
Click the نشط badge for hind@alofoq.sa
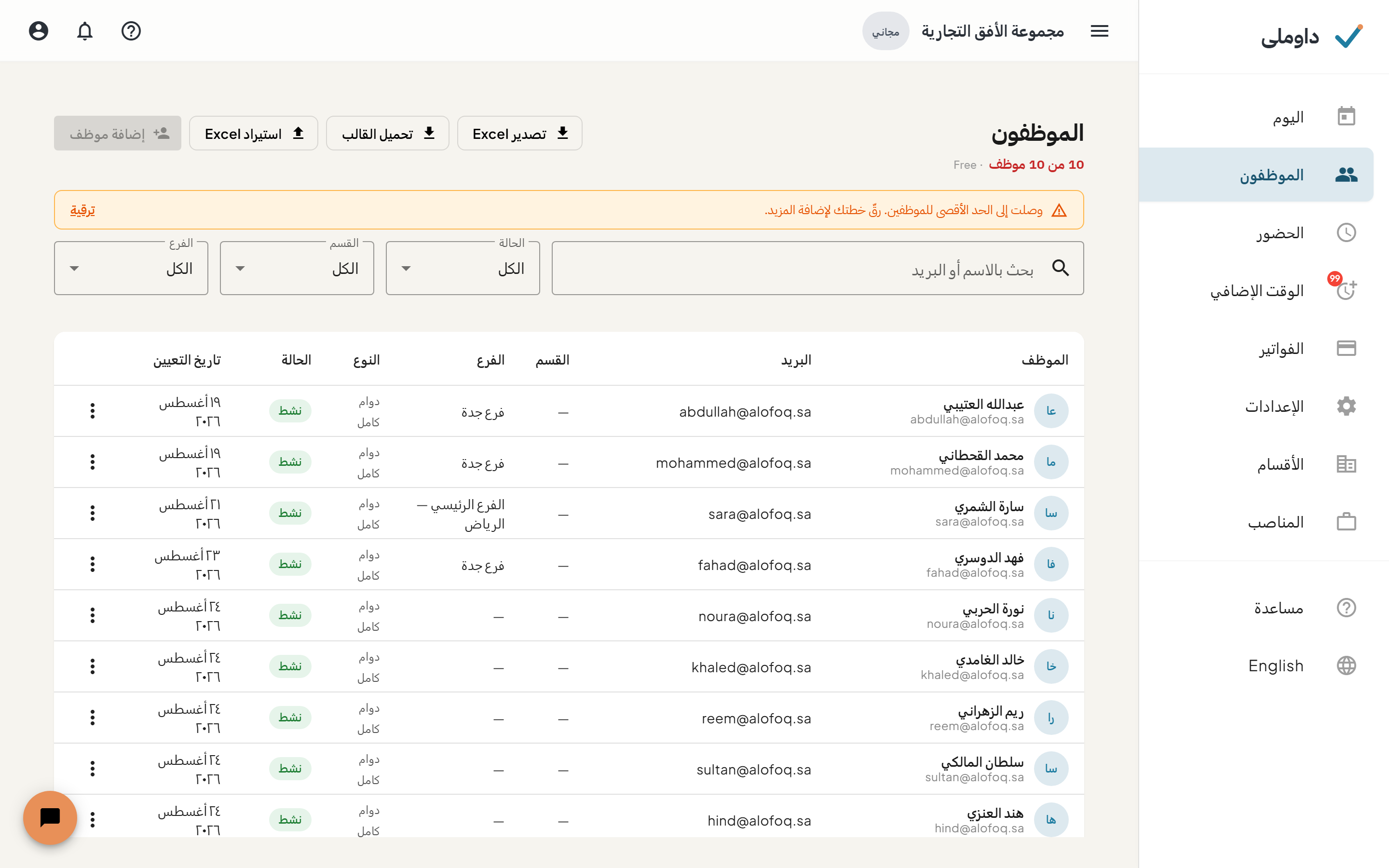(x=290, y=819)
